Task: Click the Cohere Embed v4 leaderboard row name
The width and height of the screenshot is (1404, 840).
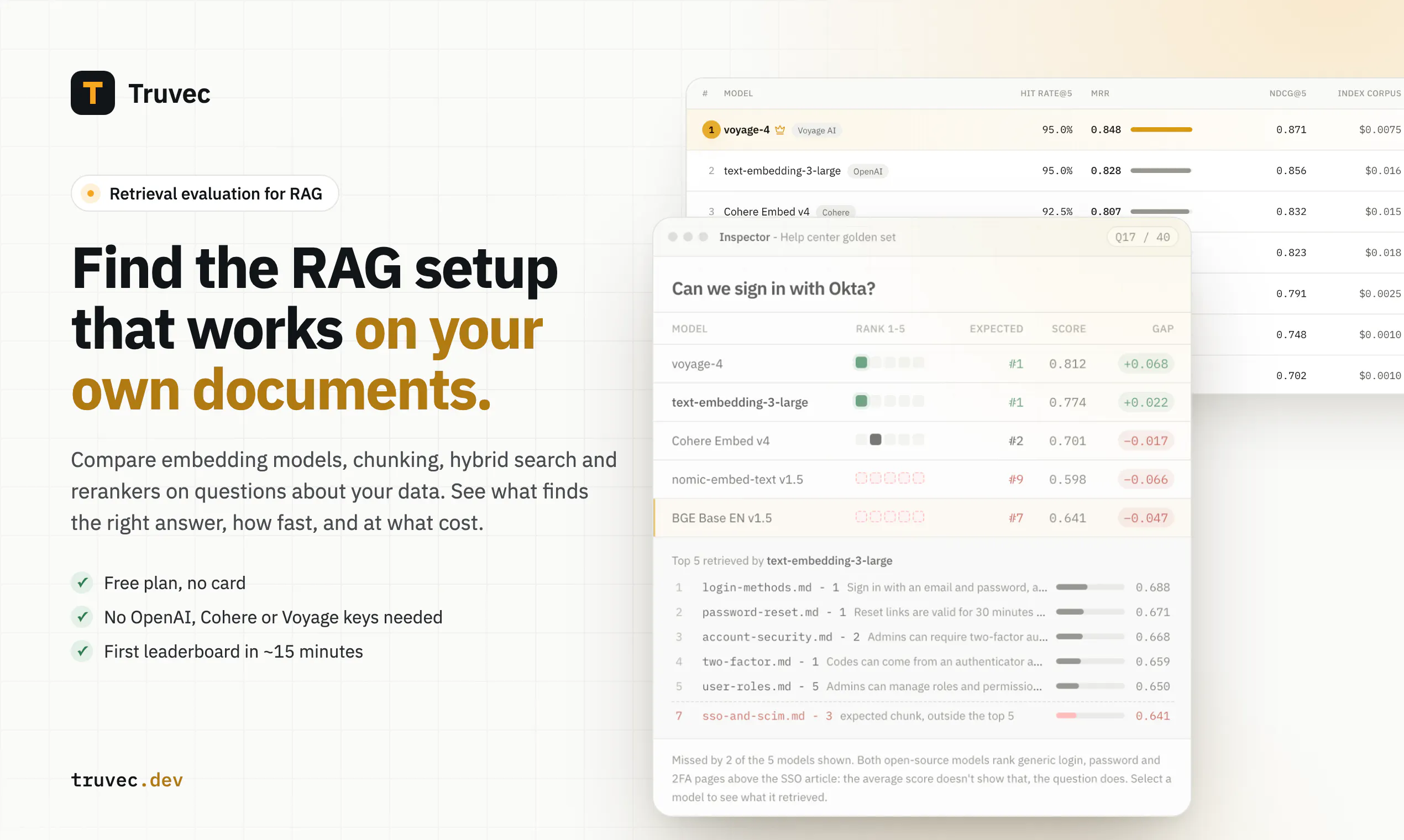Action: point(767,212)
